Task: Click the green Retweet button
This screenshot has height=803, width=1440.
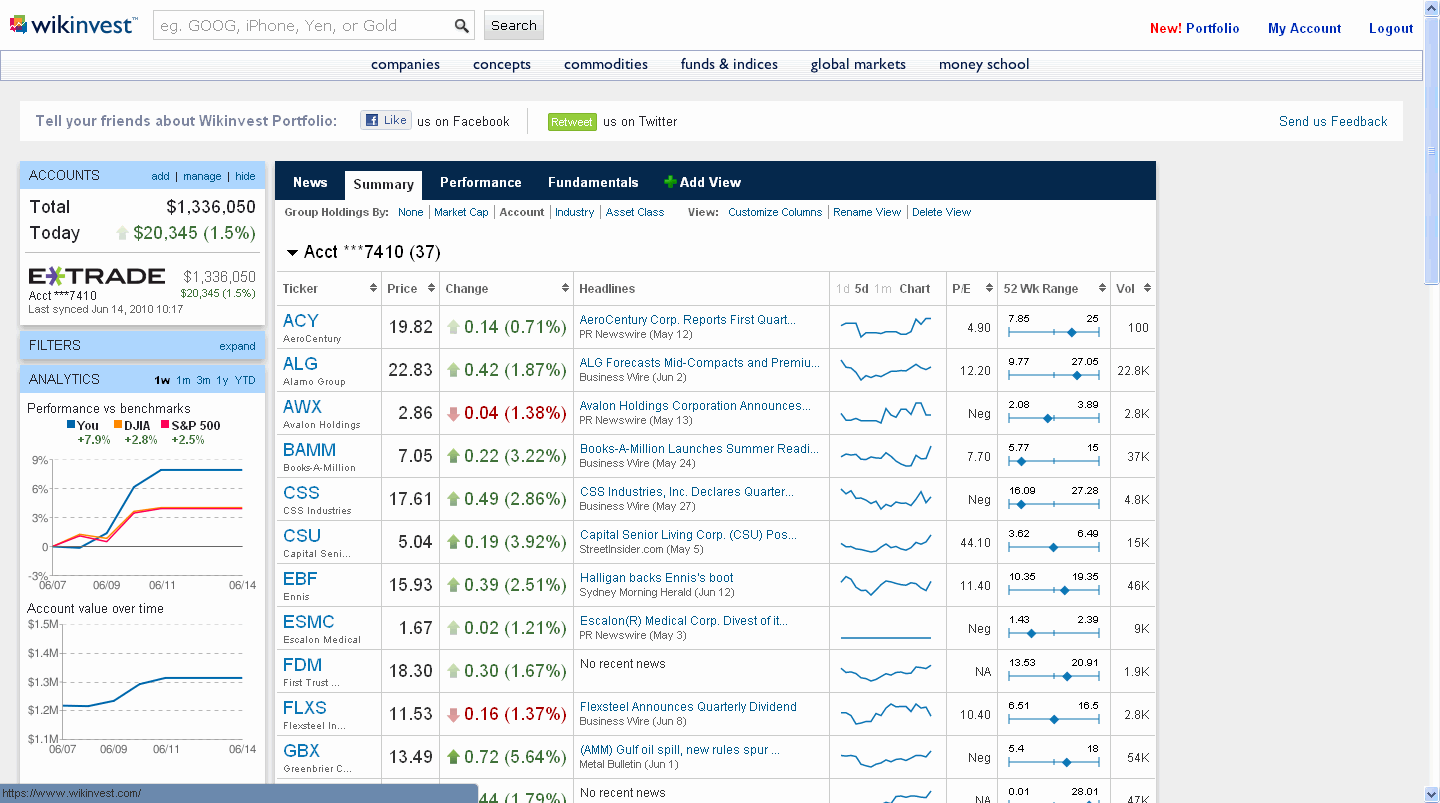Action: pyautogui.click(x=572, y=121)
